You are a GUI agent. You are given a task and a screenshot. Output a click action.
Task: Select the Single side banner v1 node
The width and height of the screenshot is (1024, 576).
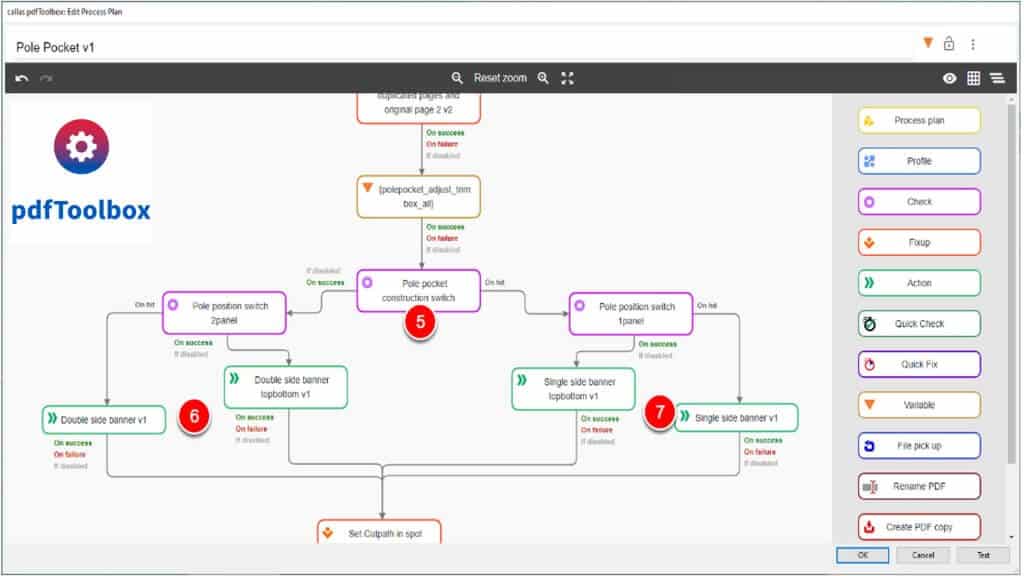[x=736, y=418]
